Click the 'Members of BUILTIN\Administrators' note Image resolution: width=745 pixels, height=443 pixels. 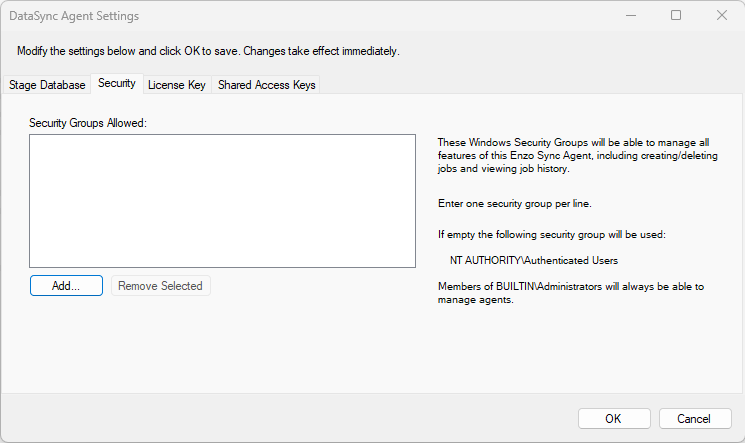pyautogui.click(x=571, y=293)
